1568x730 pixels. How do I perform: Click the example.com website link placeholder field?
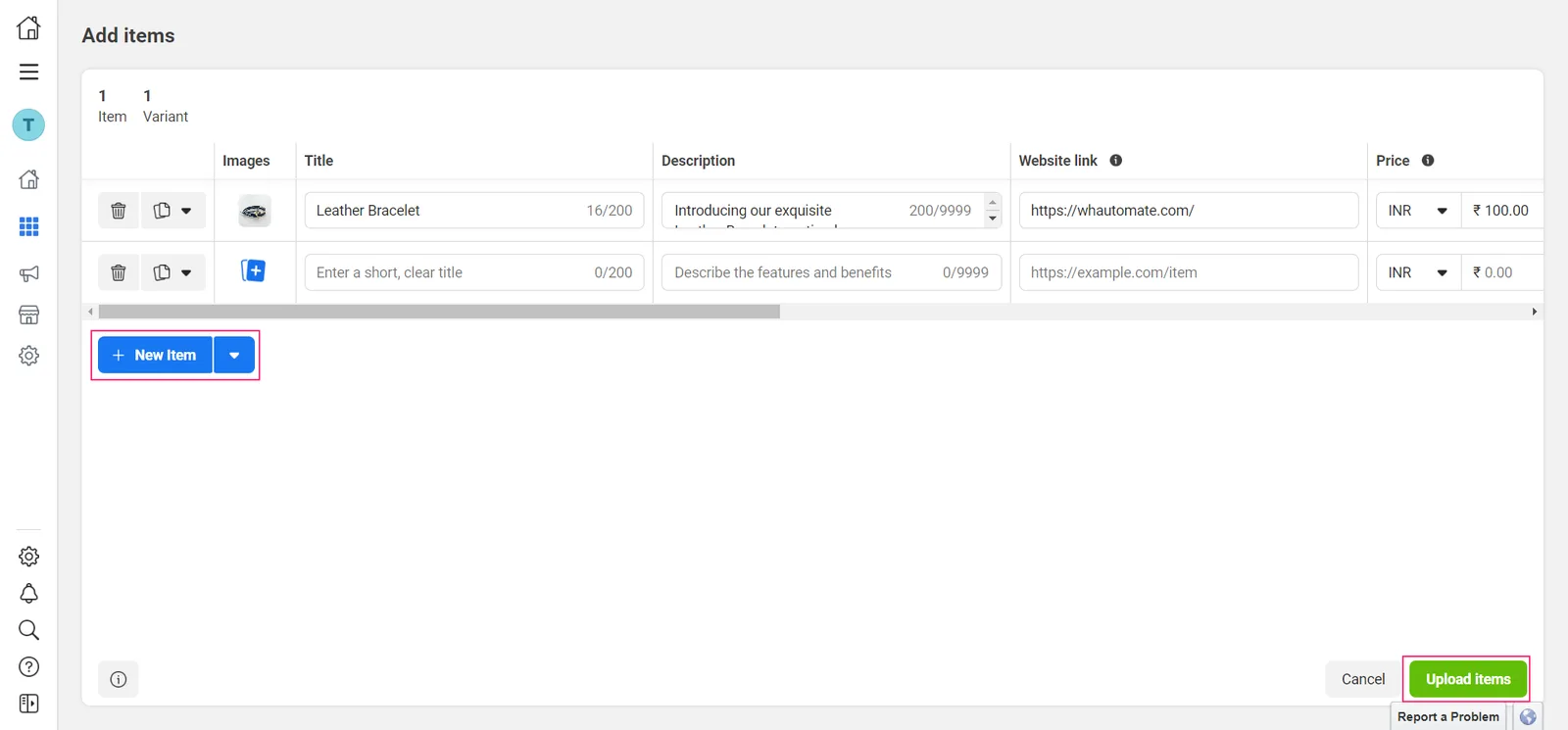(x=1189, y=272)
